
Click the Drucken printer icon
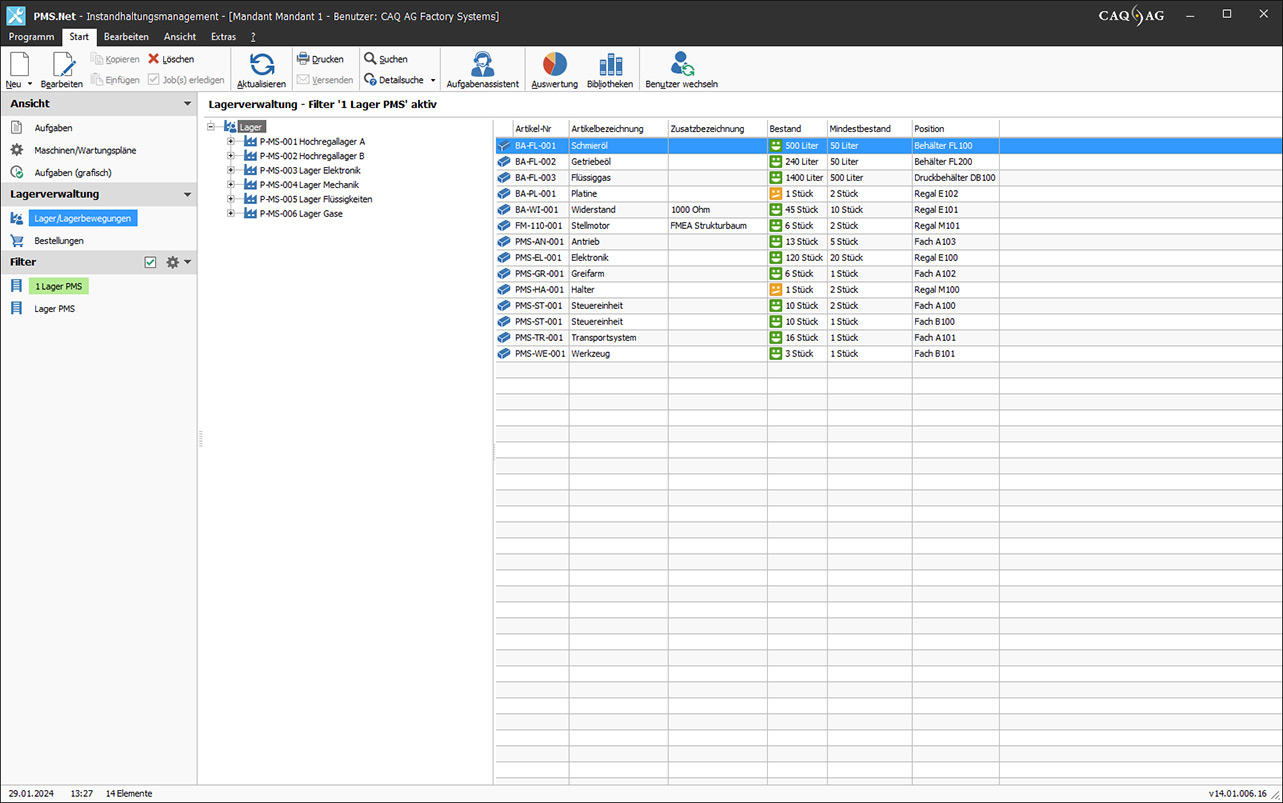tap(304, 59)
